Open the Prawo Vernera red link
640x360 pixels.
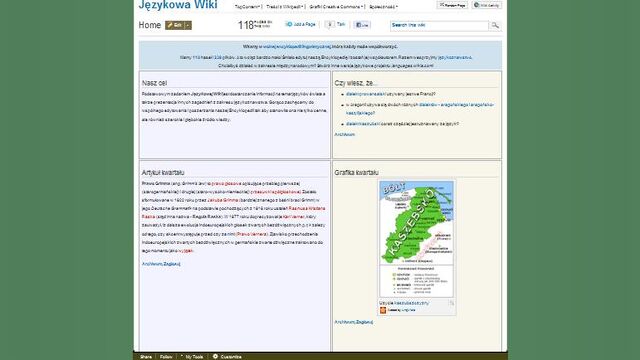tap(252, 234)
